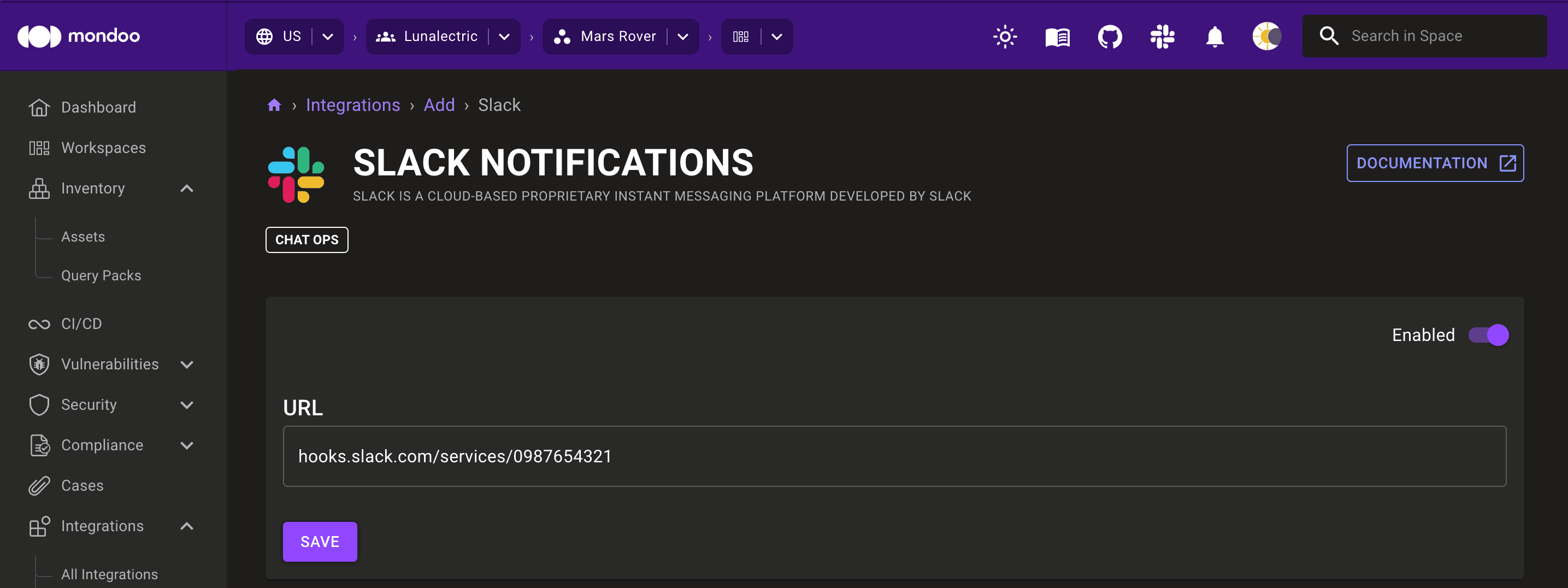The width and height of the screenshot is (1568, 588).
Task: Toggle the CHAT OPS filter chip
Action: (307, 239)
